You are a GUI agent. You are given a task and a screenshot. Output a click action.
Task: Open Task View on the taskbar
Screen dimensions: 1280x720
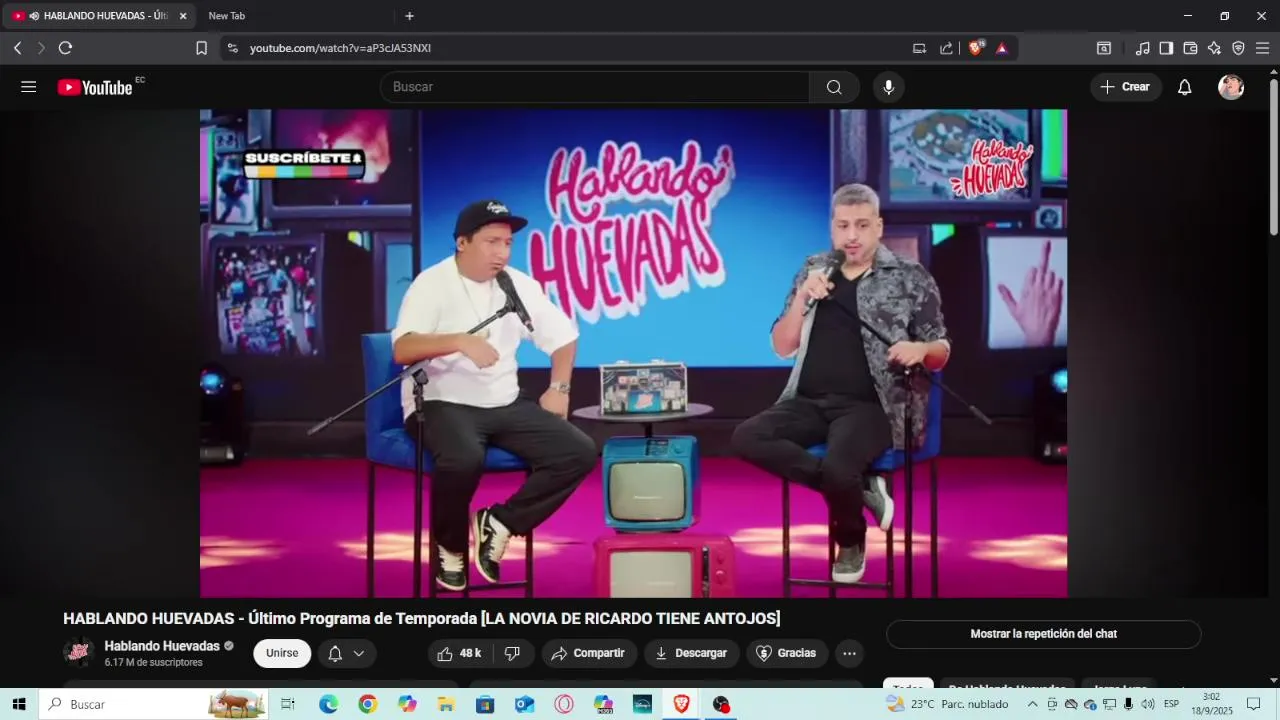288,704
